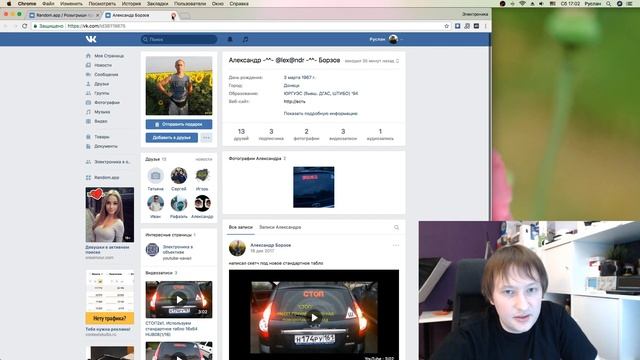Open Новости in the left sidebar
The width and height of the screenshot is (640, 360).
tap(103, 65)
